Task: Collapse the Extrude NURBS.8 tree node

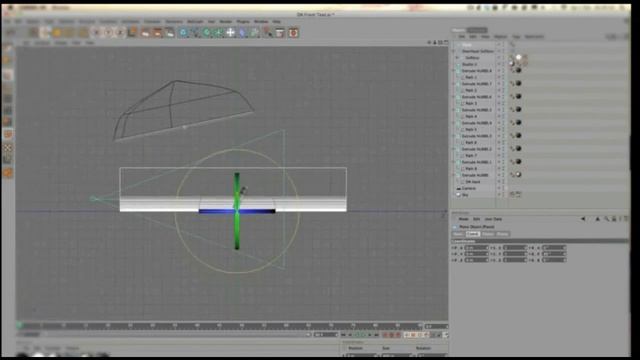Action: (453, 71)
